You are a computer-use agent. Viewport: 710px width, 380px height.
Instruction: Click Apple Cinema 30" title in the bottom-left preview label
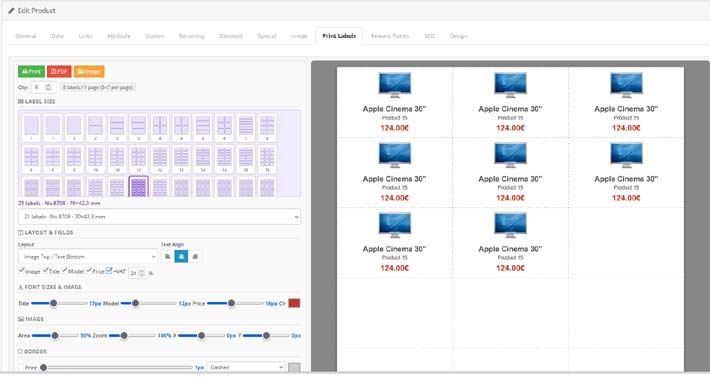pos(394,249)
